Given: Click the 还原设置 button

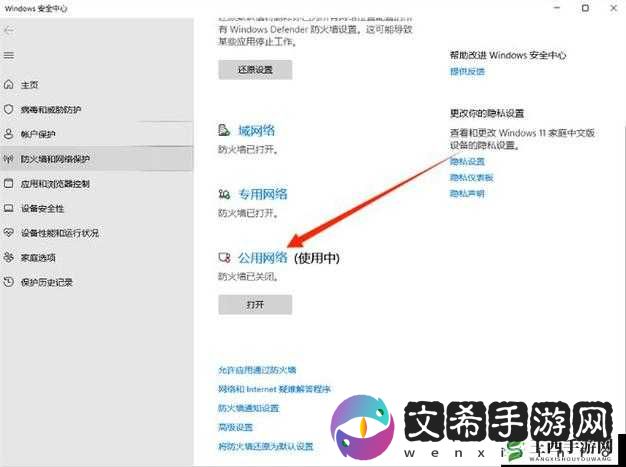Looking at the screenshot, I should [x=255, y=70].
